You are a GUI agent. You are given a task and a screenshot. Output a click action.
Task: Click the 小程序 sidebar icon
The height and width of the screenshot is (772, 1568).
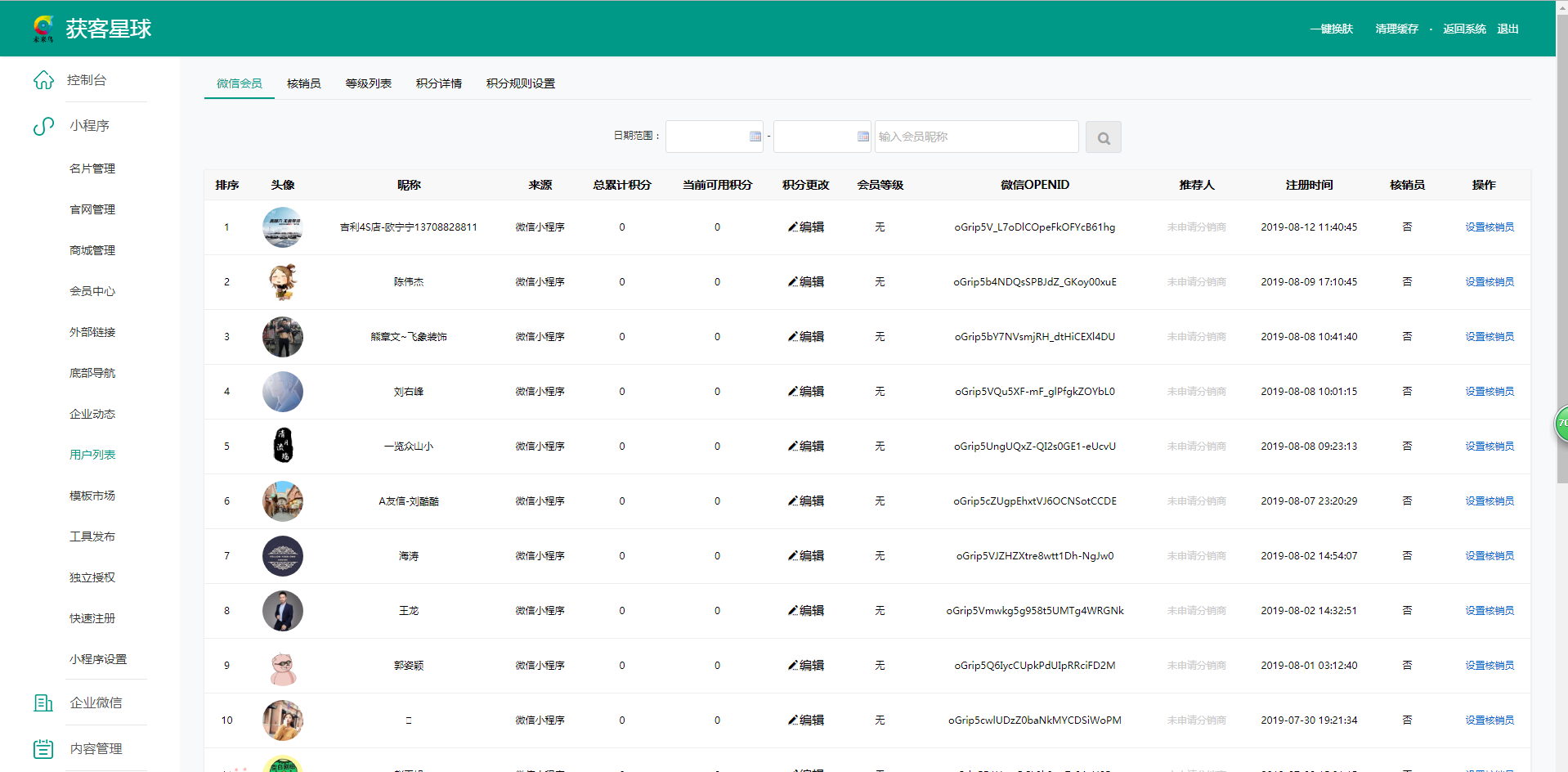(x=43, y=126)
